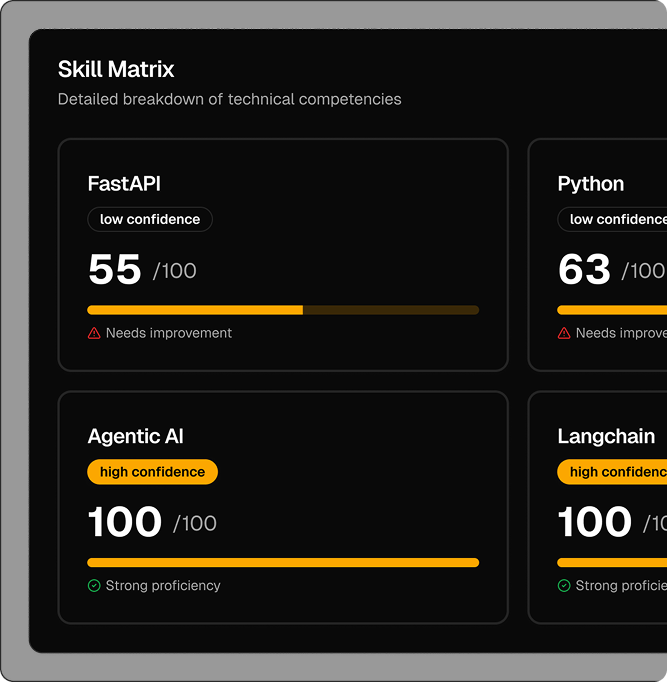
Task: Click the Agentic AI card title
Action: point(136,437)
